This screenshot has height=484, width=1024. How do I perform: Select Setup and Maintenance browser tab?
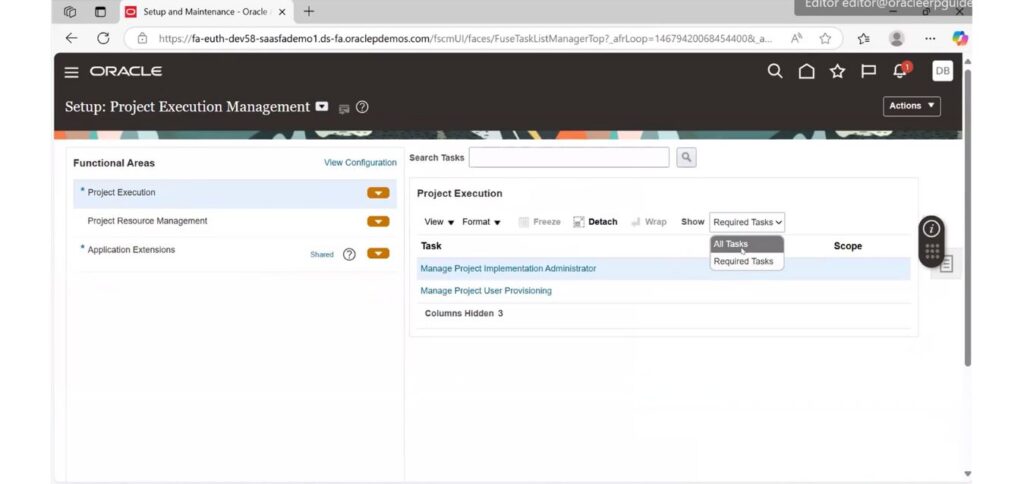pyautogui.click(x=205, y=12)
